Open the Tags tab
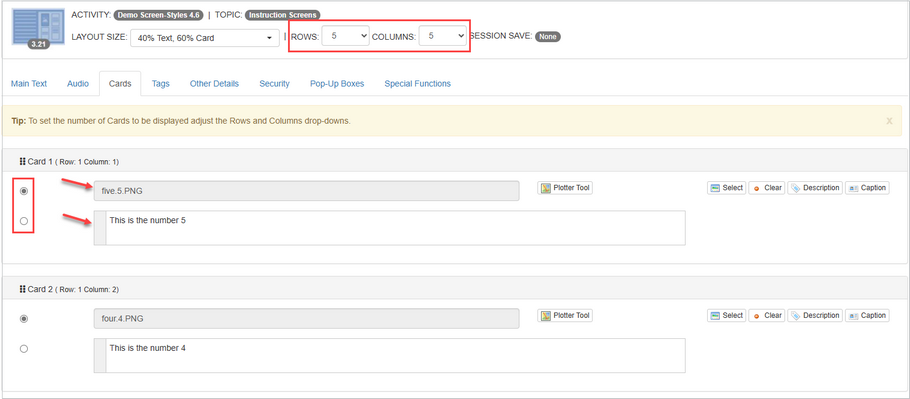This screenshot has width=910, height=399. pyautogui.click(x=161, y=84)
